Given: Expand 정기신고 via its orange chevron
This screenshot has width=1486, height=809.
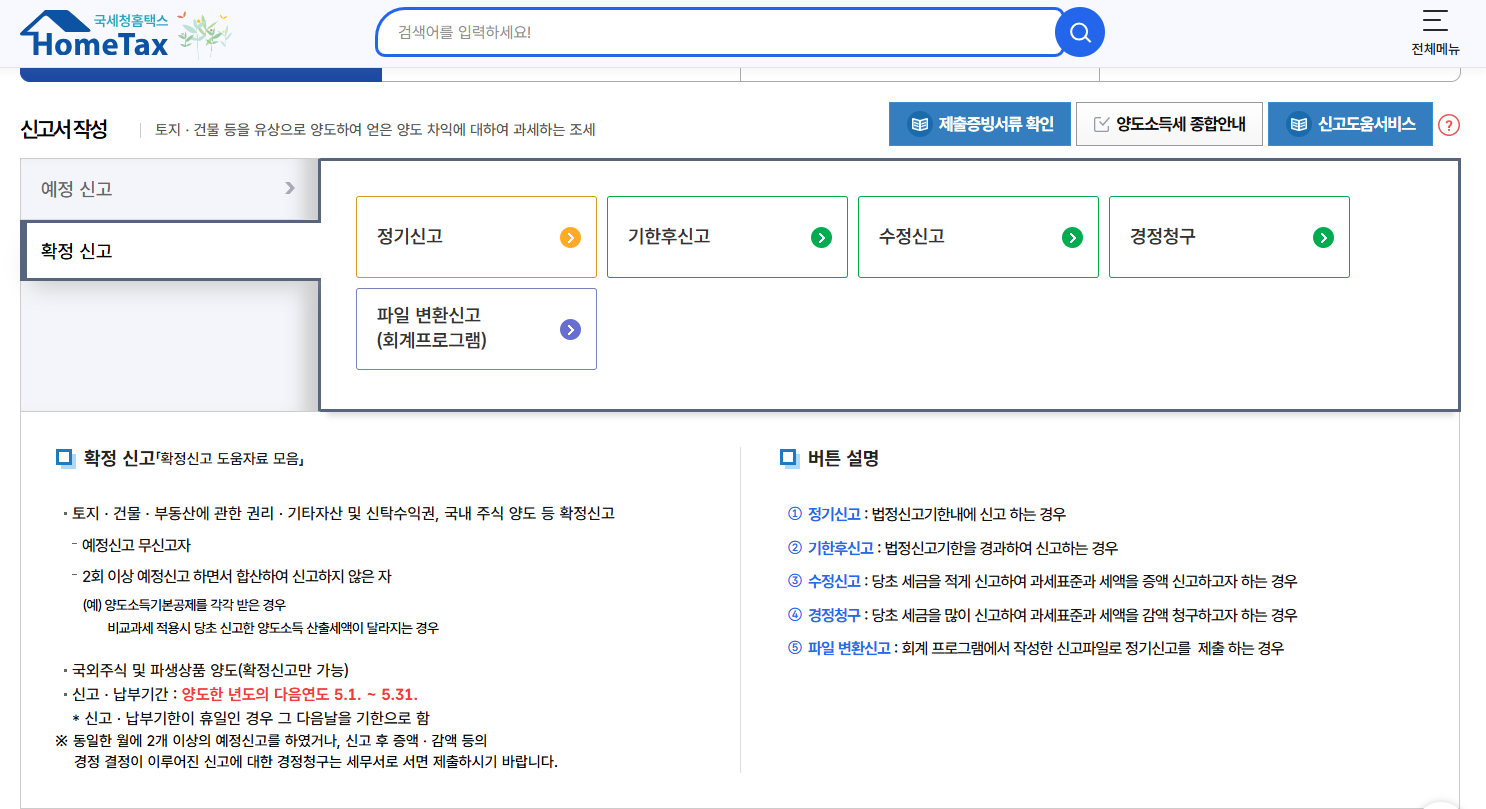Looking at the screenshot, I should [569, 237].
